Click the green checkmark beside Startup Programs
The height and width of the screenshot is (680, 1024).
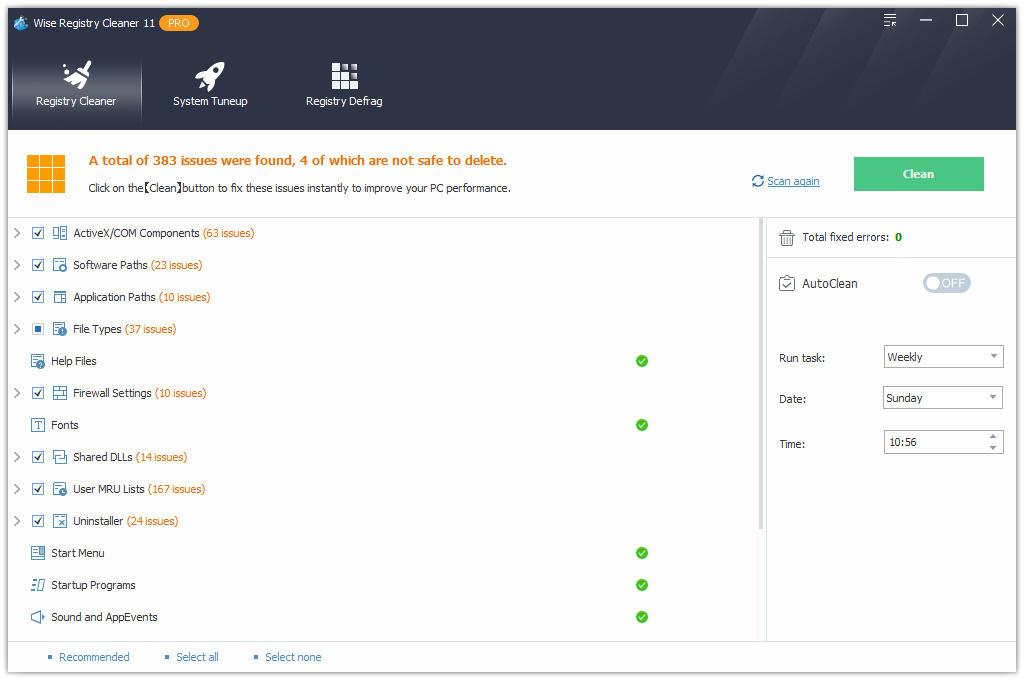642,585
